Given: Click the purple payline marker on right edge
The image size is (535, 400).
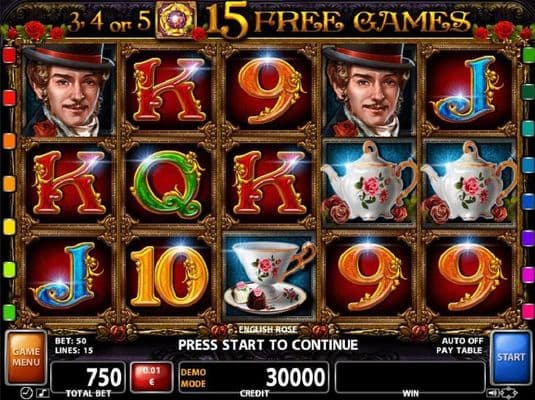Looking at the screenshot, I should tap(529, 238).
